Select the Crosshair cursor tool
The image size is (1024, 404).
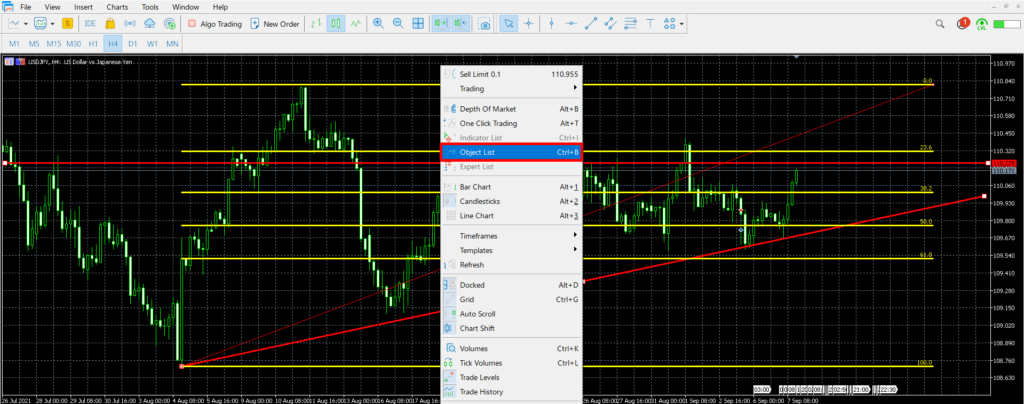528,23
